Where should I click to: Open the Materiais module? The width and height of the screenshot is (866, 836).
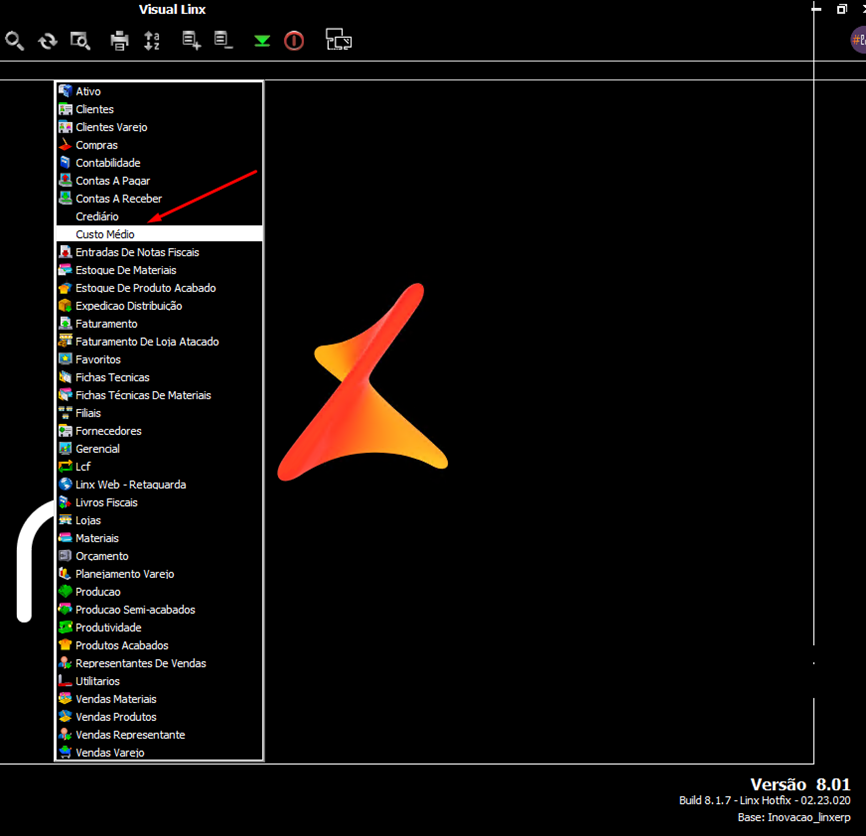(159, 538)
